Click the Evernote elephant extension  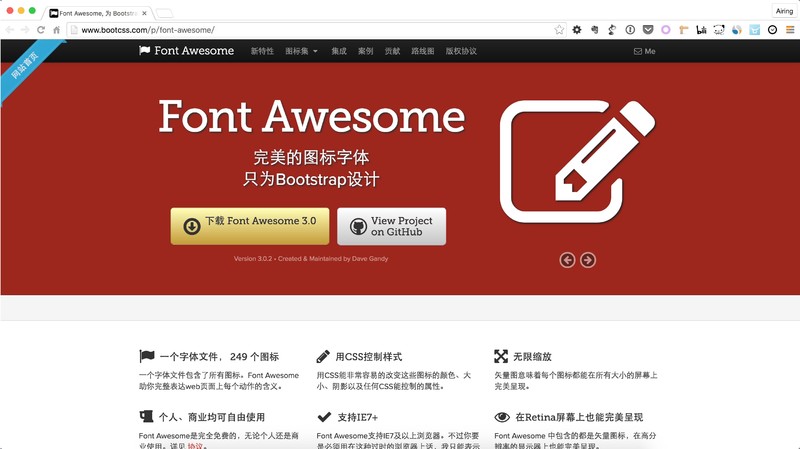point(594,30)
